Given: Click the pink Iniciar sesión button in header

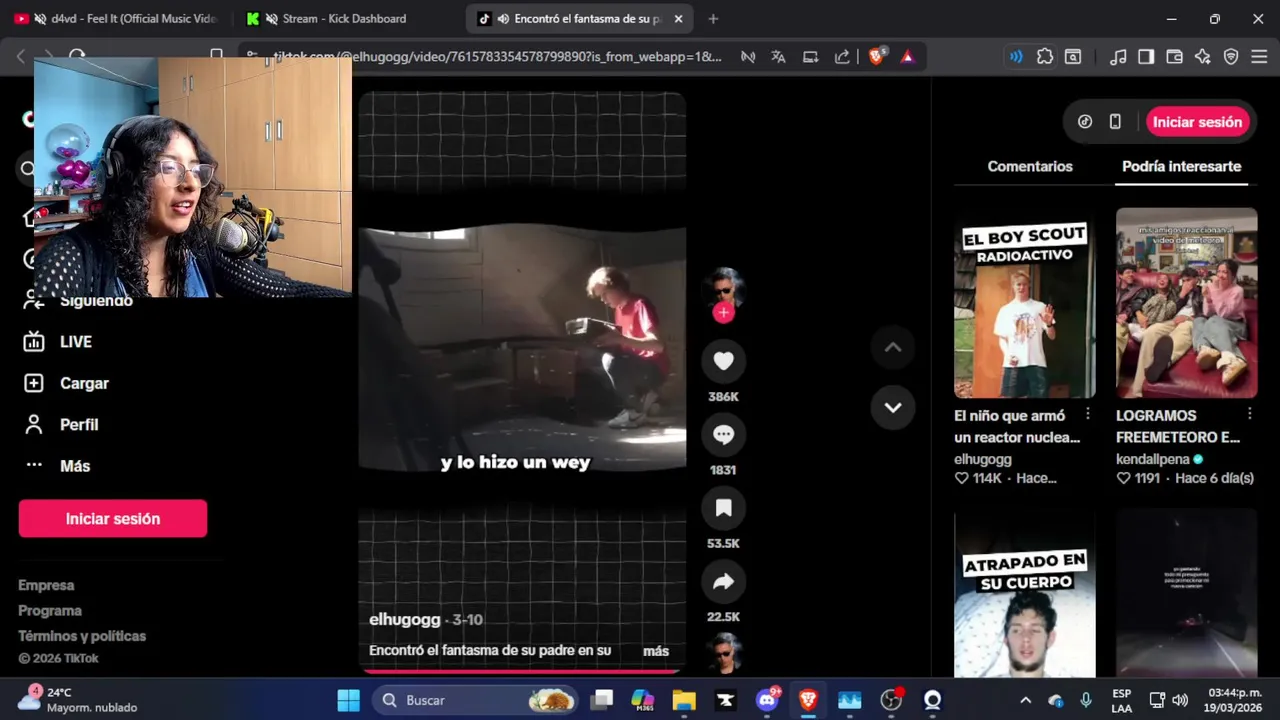Looking at the screenshot, I should coord(1197,122).
